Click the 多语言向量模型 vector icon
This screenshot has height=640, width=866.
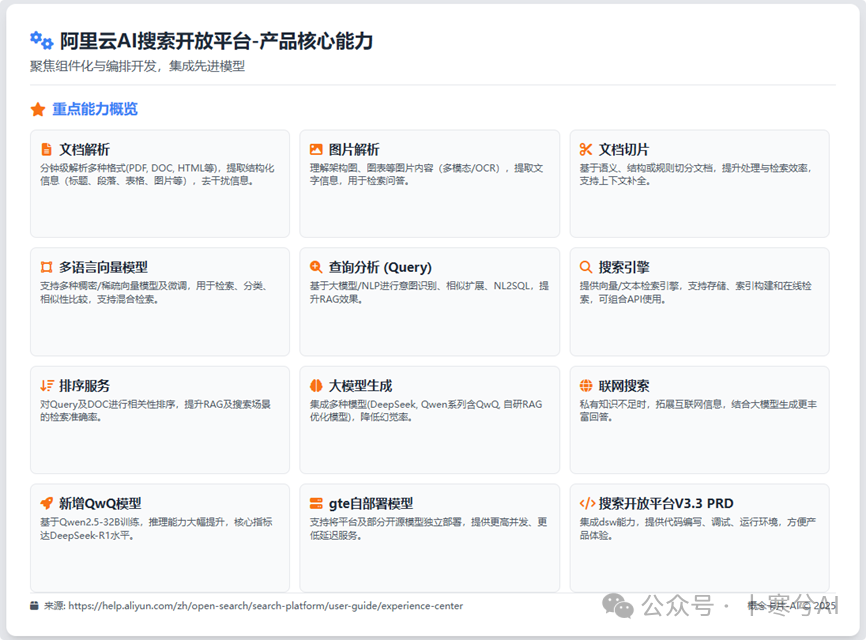[46, 267]
